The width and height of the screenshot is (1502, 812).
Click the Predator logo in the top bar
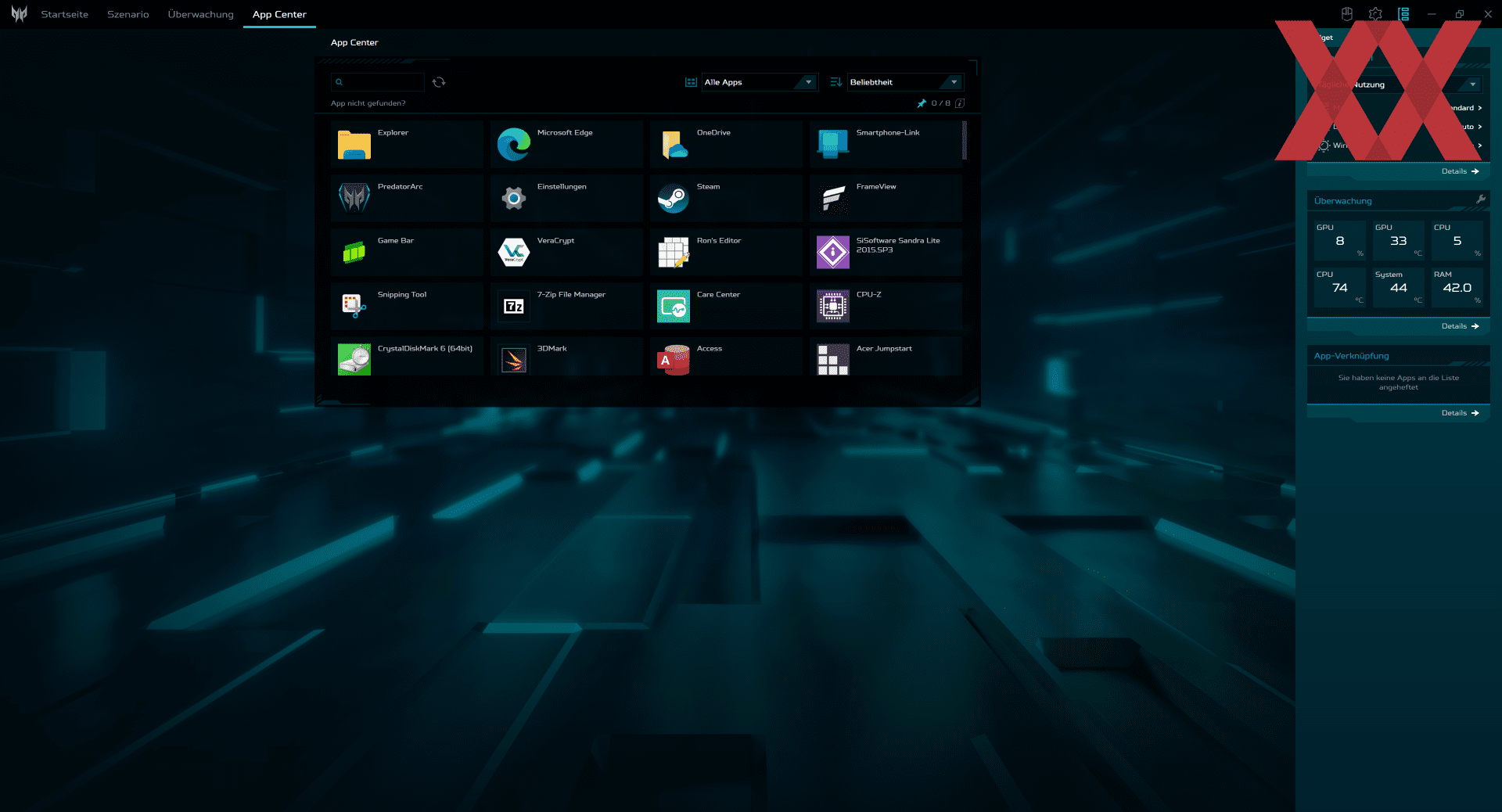point(20,14)
